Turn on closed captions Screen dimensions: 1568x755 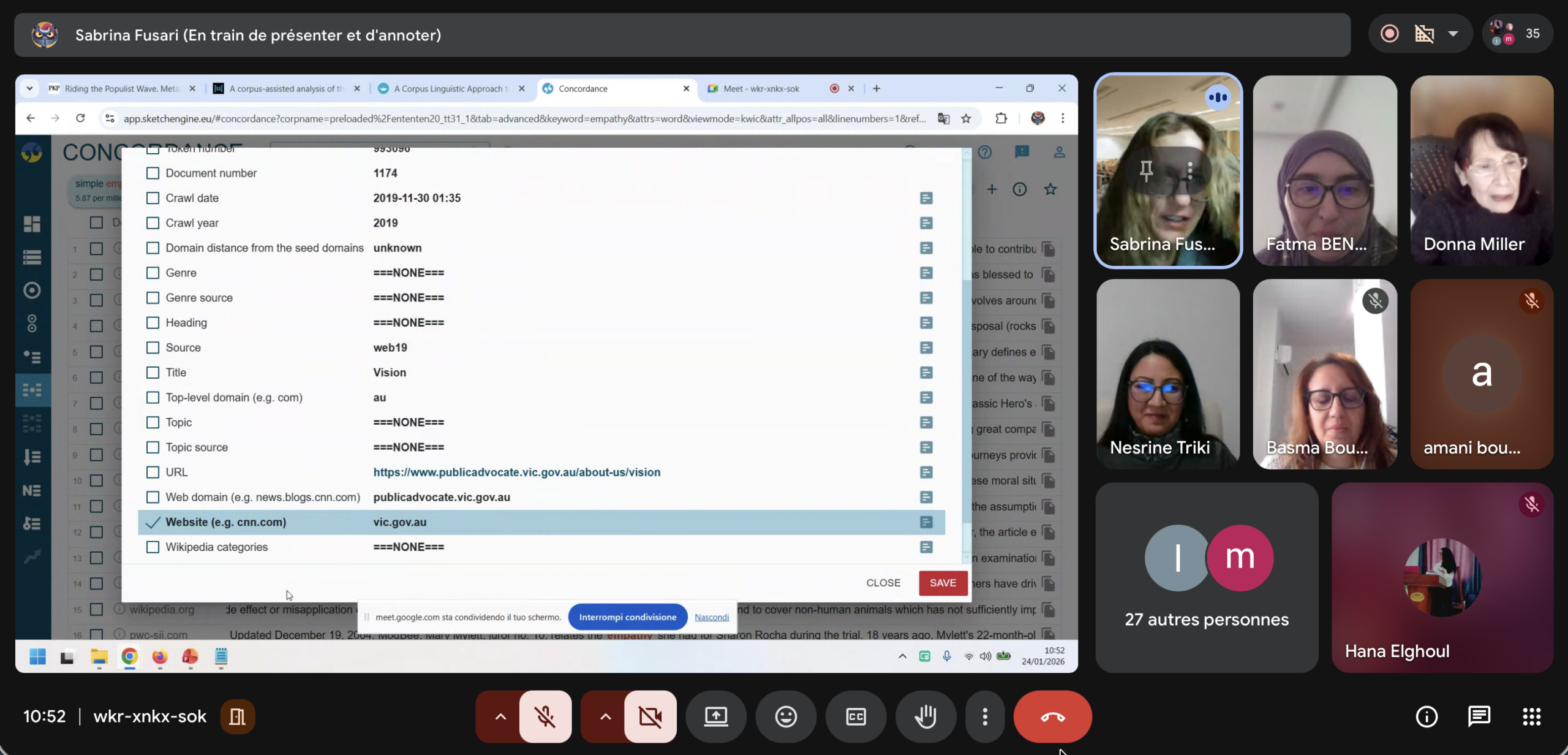pos(856,716)
